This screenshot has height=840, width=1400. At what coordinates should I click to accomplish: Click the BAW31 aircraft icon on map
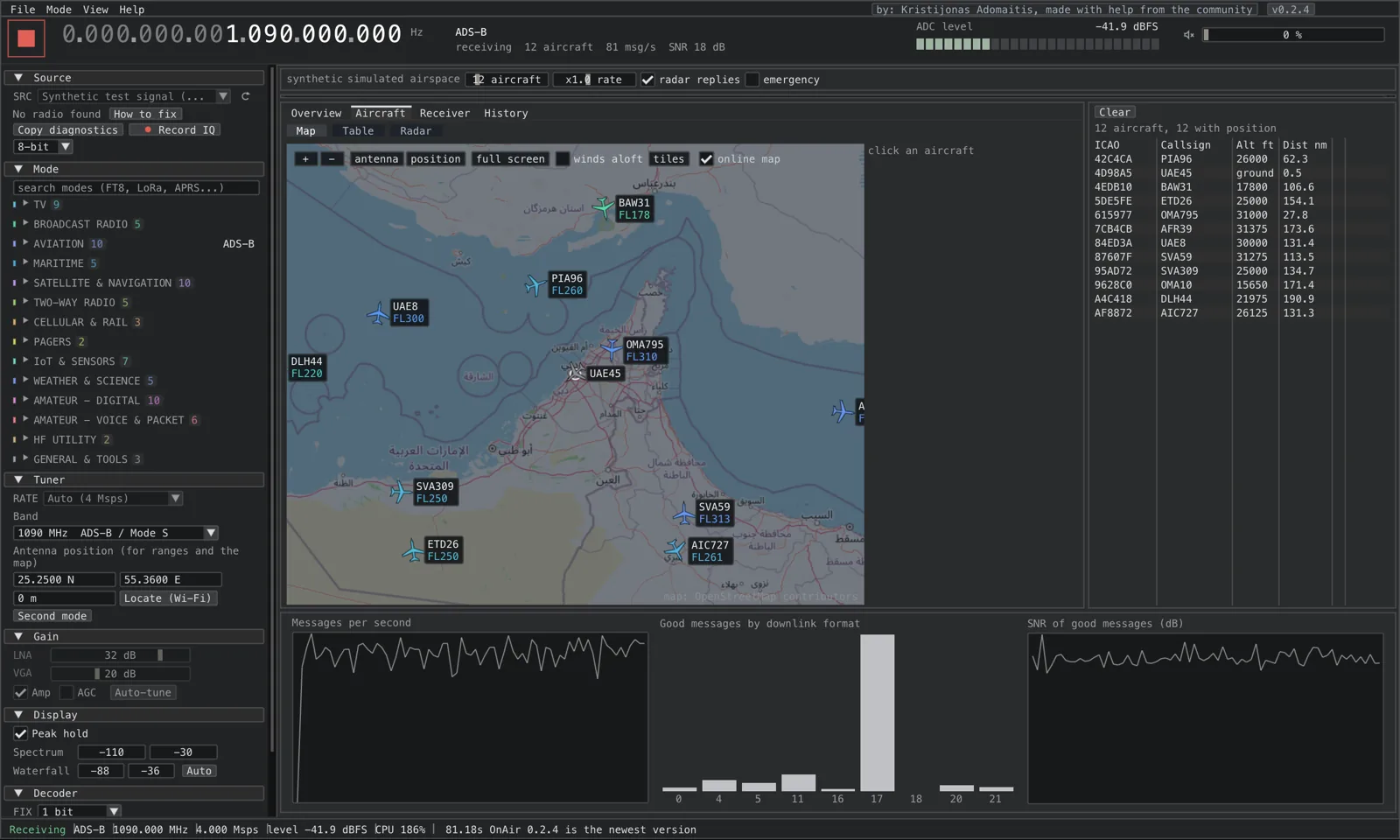tap(603, 207)
